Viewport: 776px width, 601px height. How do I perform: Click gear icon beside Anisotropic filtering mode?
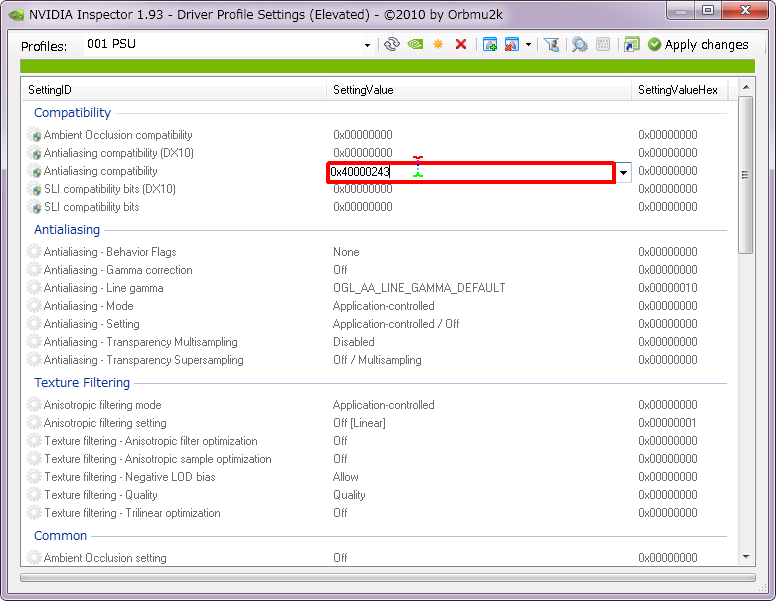(x=34, y=405)
